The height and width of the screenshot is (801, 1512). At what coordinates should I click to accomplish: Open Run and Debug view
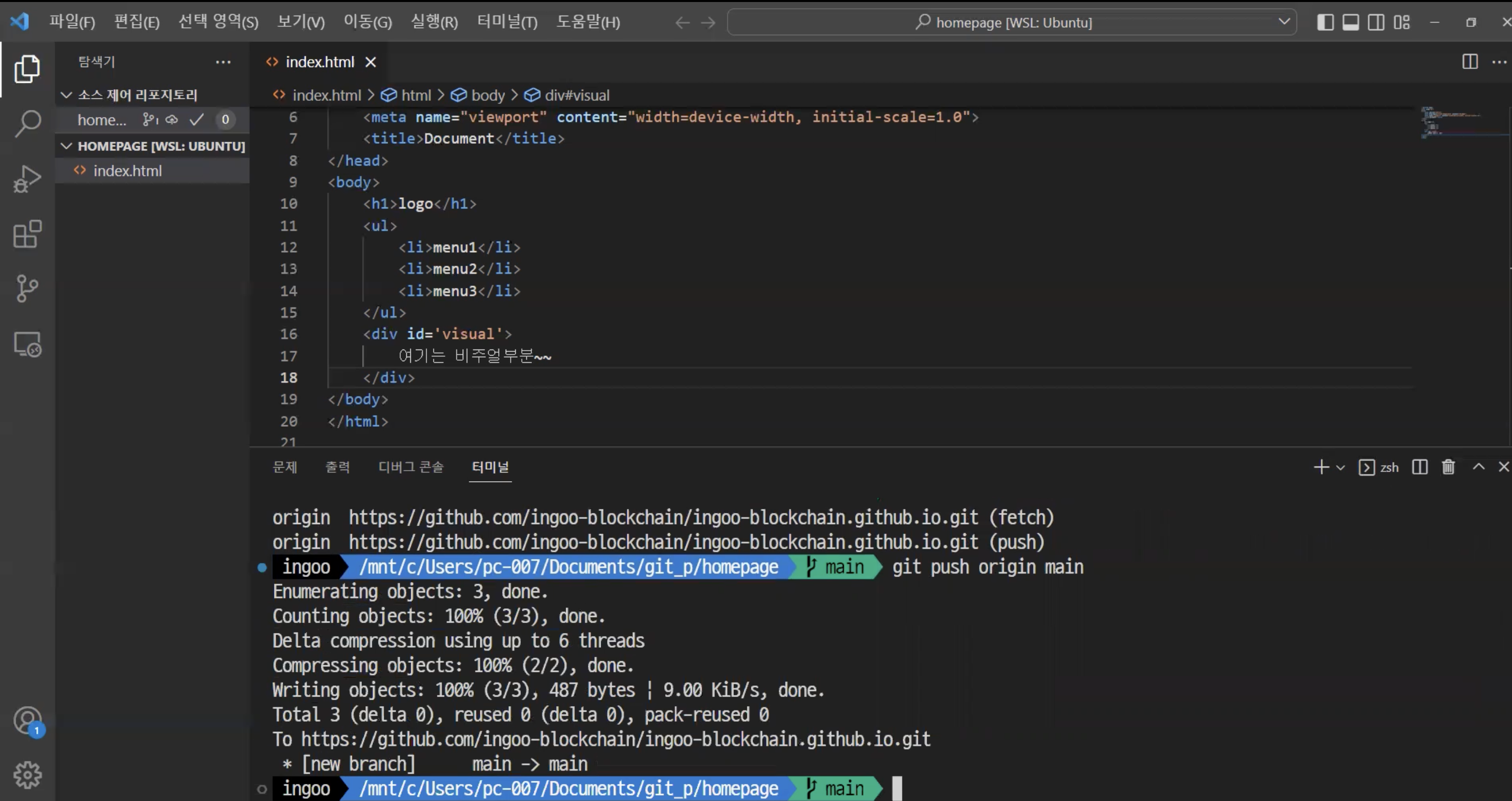[x=28, y=179]
